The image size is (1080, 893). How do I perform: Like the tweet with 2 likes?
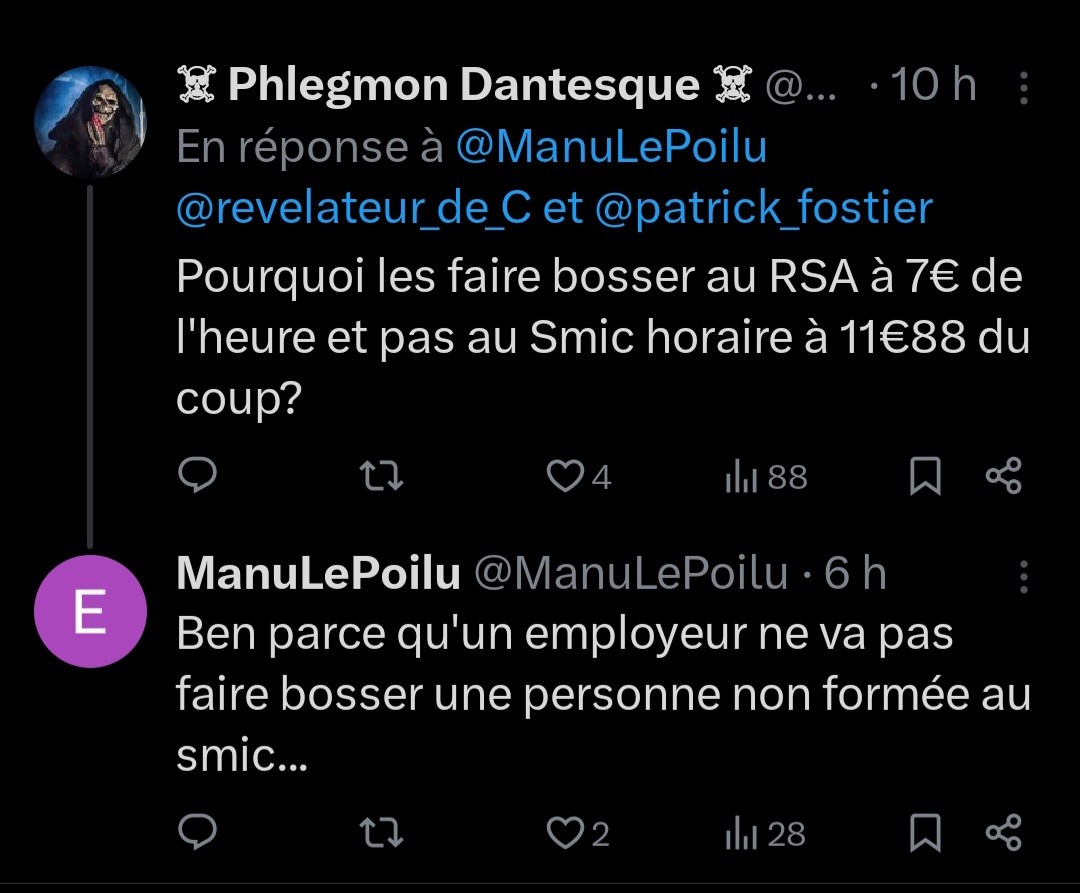point(578,833)
